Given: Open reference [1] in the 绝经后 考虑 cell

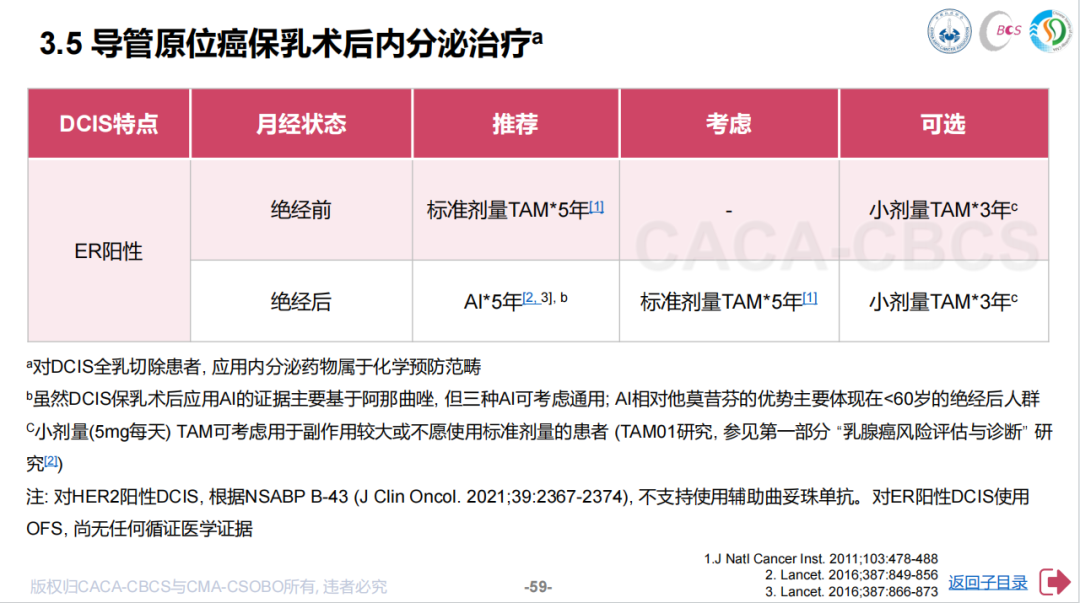Looking at the screenshot, I should coord(810,297).
